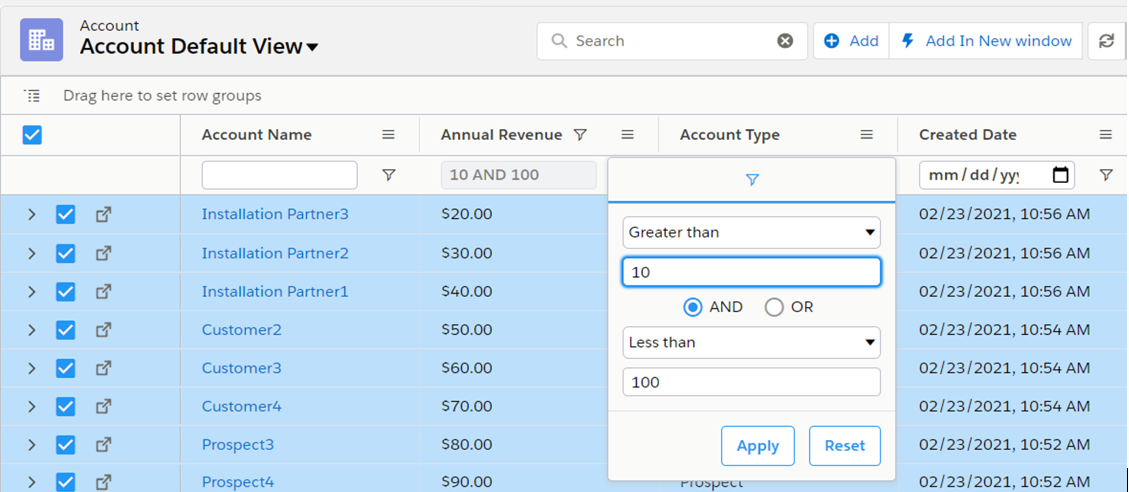The width and height of the screenshot is (1129, 492).
Task: Open Installation Partner3 in new window icon
Action: 103,214
